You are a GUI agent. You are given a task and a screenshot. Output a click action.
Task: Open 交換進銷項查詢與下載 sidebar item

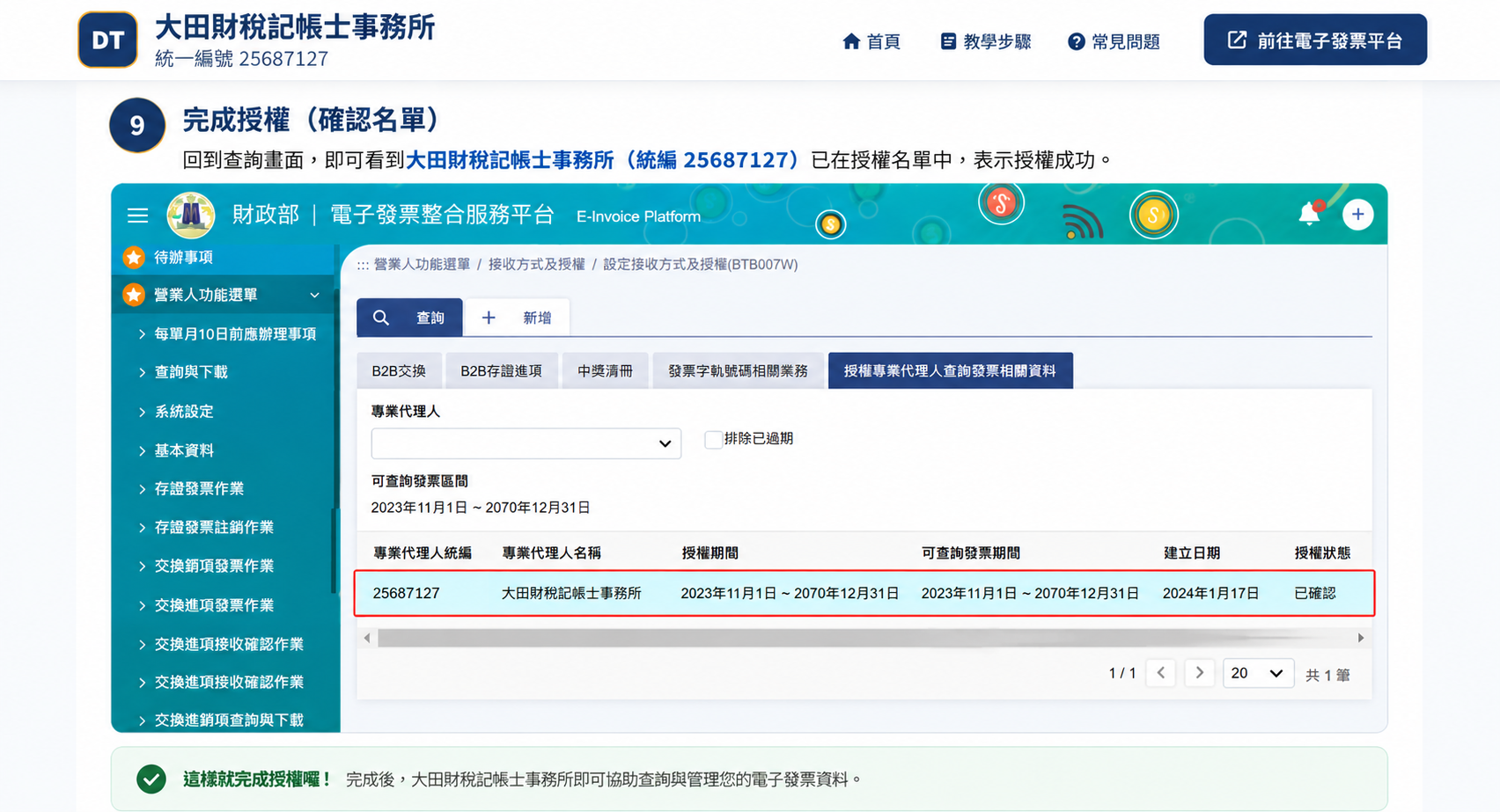pos(221,720)
